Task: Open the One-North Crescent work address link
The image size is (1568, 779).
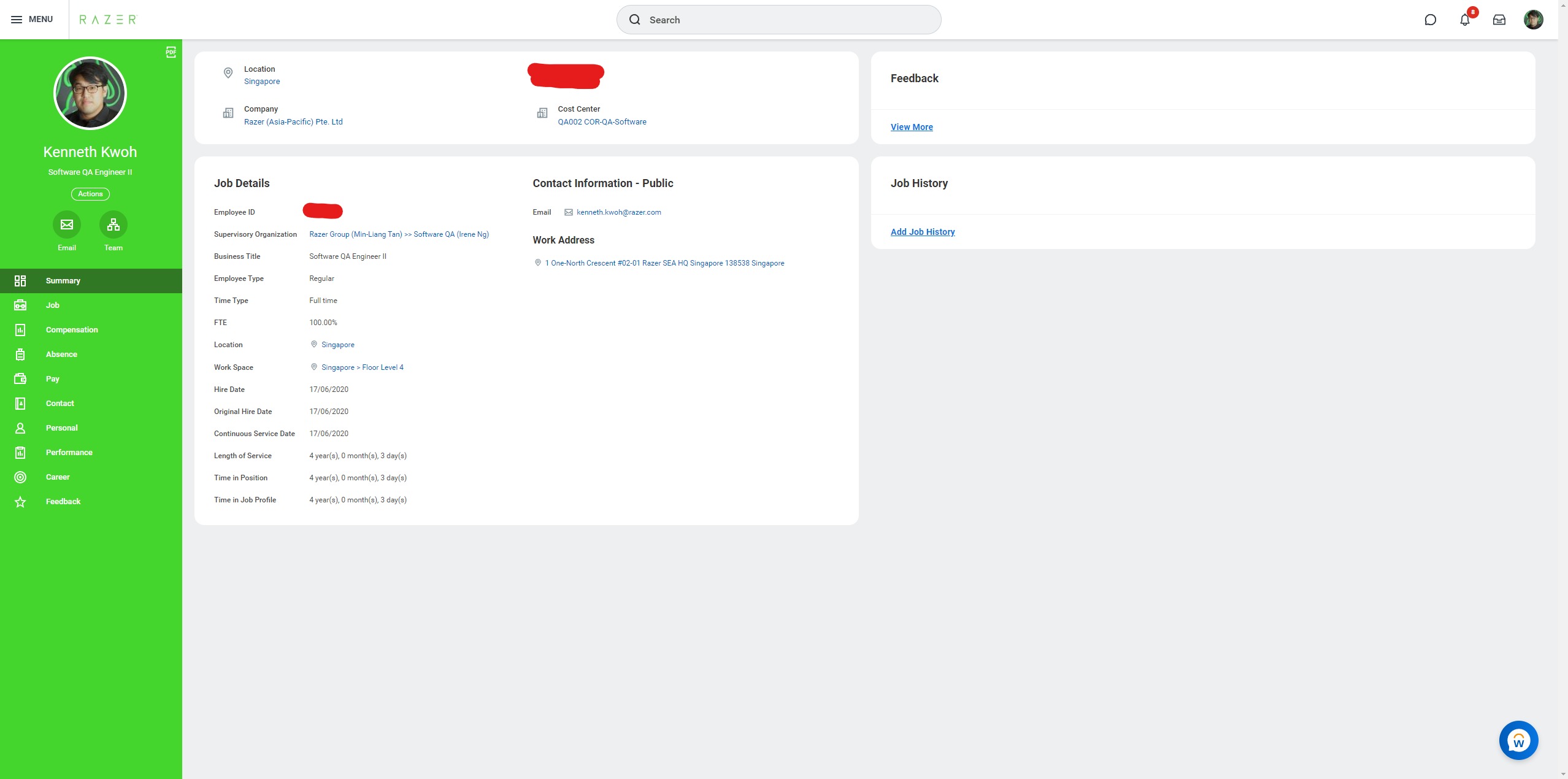Action: pyautogui.click(x=664, y=263)
